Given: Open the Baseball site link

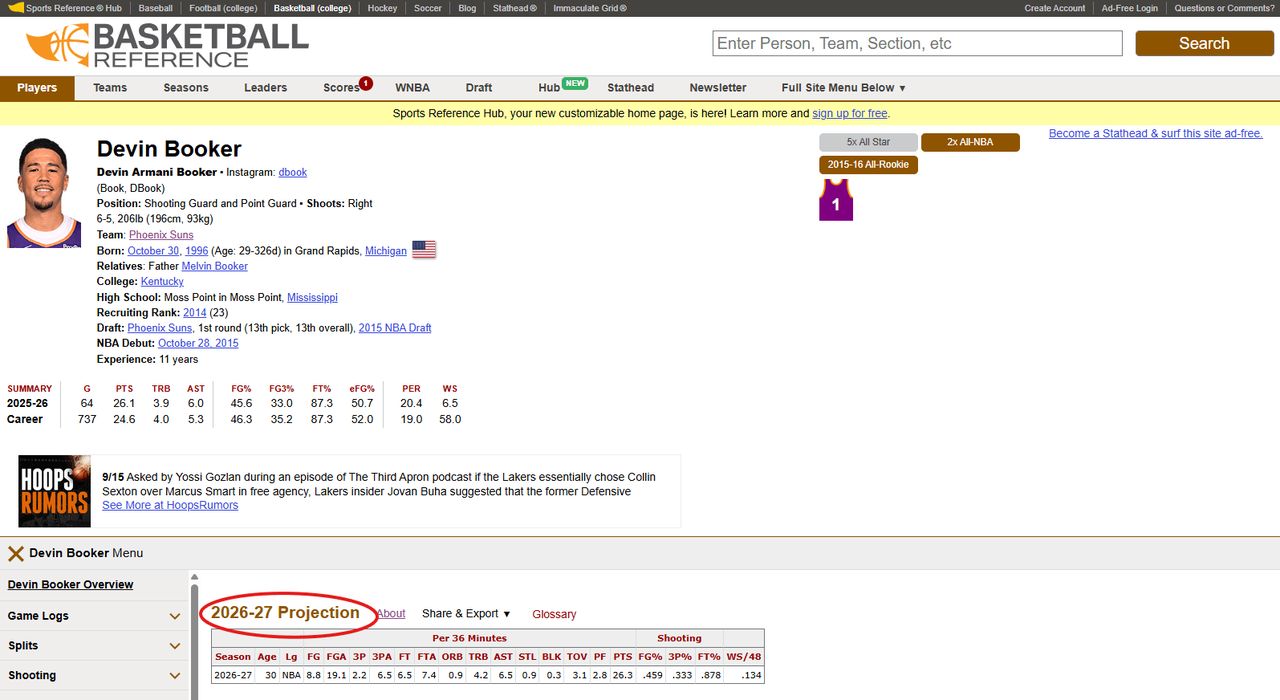Looking at the screenshot, I should 155,8.
